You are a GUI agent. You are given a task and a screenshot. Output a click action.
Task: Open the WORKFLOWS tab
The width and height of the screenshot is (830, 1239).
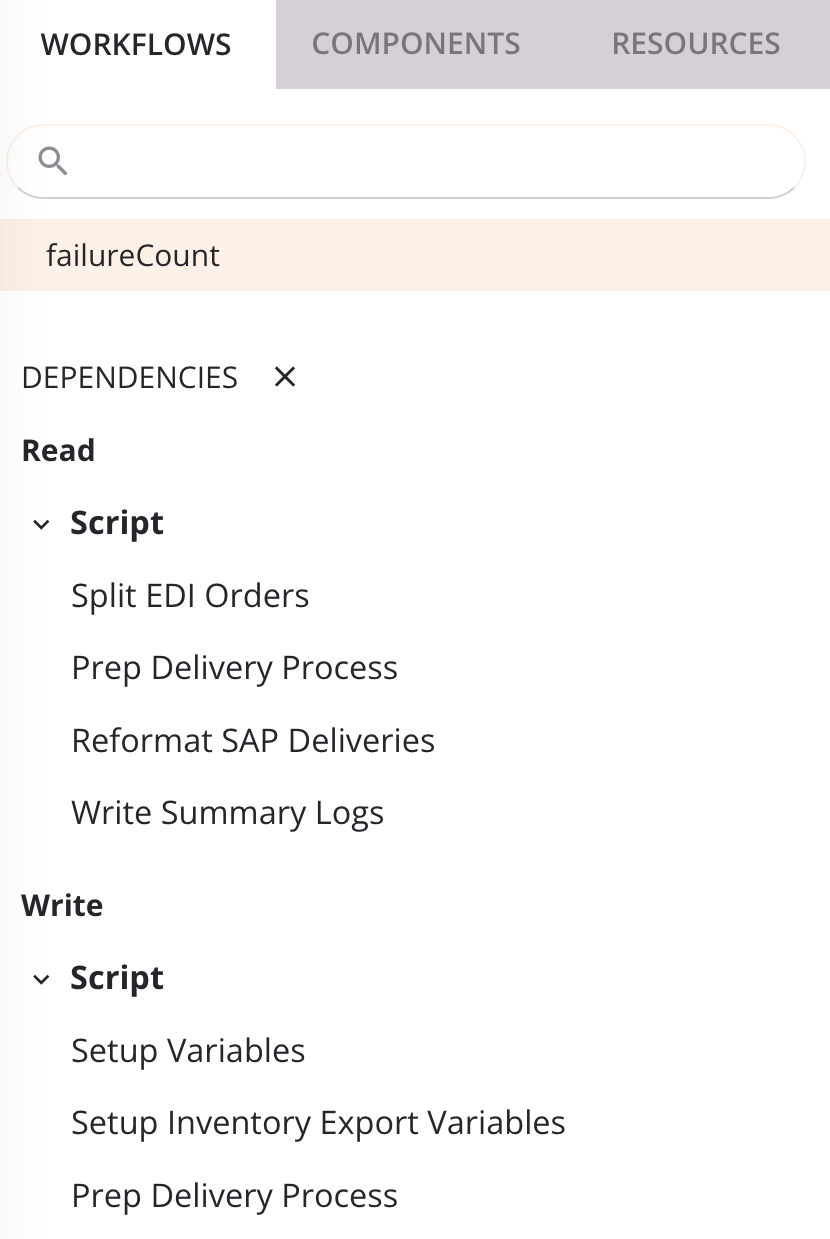point(135,43)
